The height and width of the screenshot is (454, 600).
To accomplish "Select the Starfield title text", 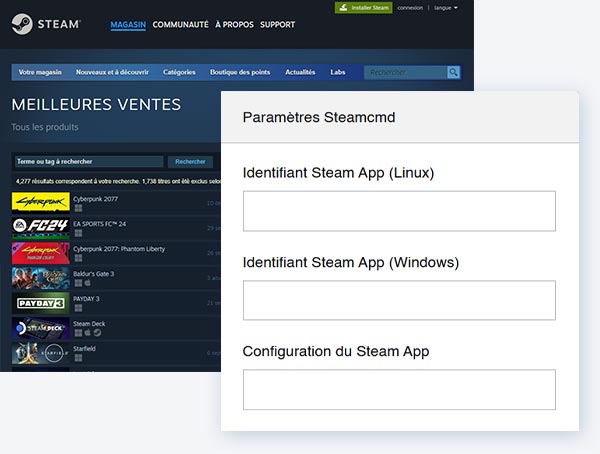I will point(84,349).
